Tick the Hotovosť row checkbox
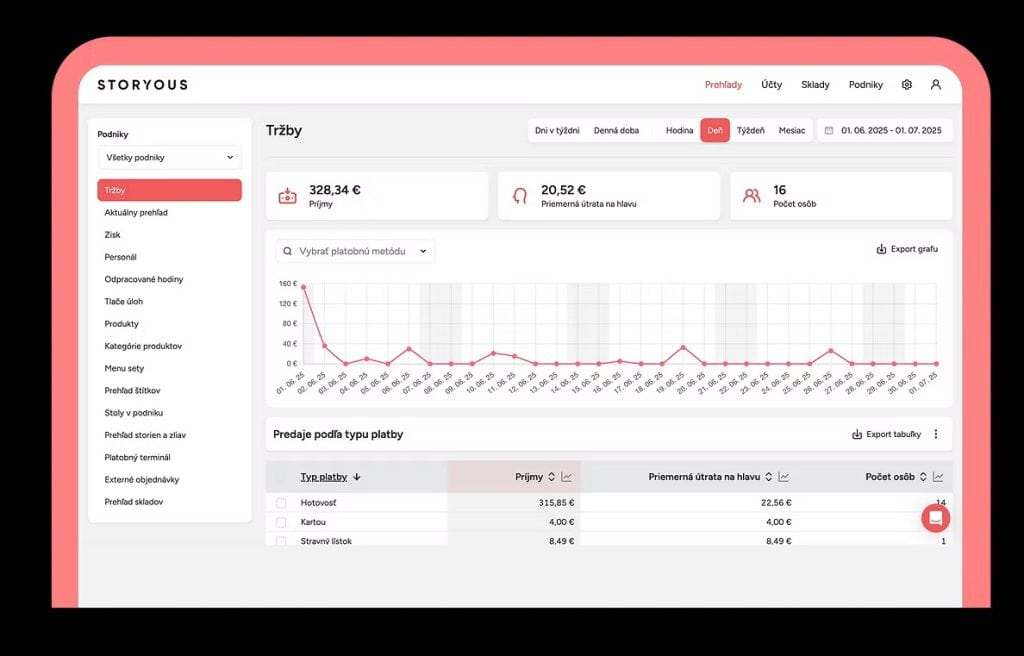Image resolution: width=1024 pixels, height=656 pixels. point(281,503)
